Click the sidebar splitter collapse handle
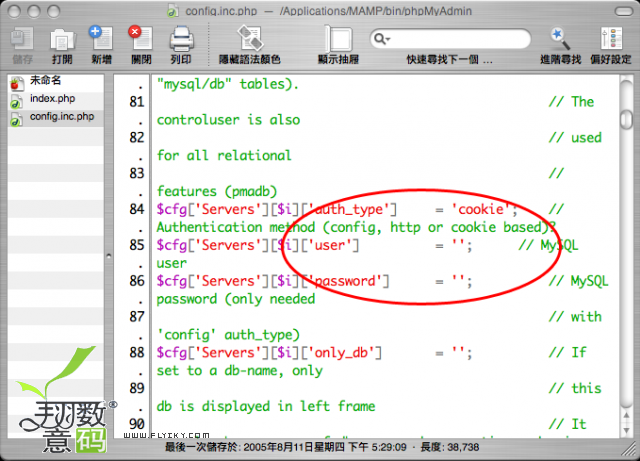The width and height of the screenshot is (640, 461). 109,256
